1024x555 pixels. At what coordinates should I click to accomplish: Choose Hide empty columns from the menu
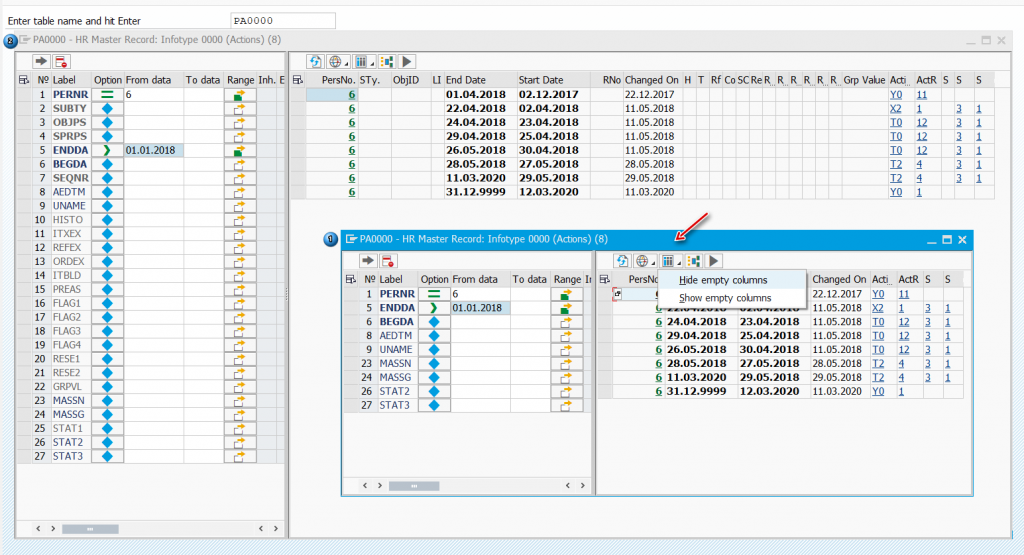pyautogui.click(x=723, y=280)
